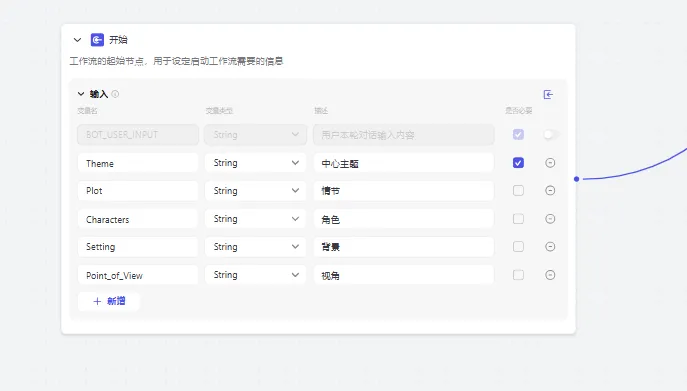The width and height of the screenshot is (687, 391).
Task: Toggle the BOT_USER_INPUT switch
Action: tap(551, 135)
